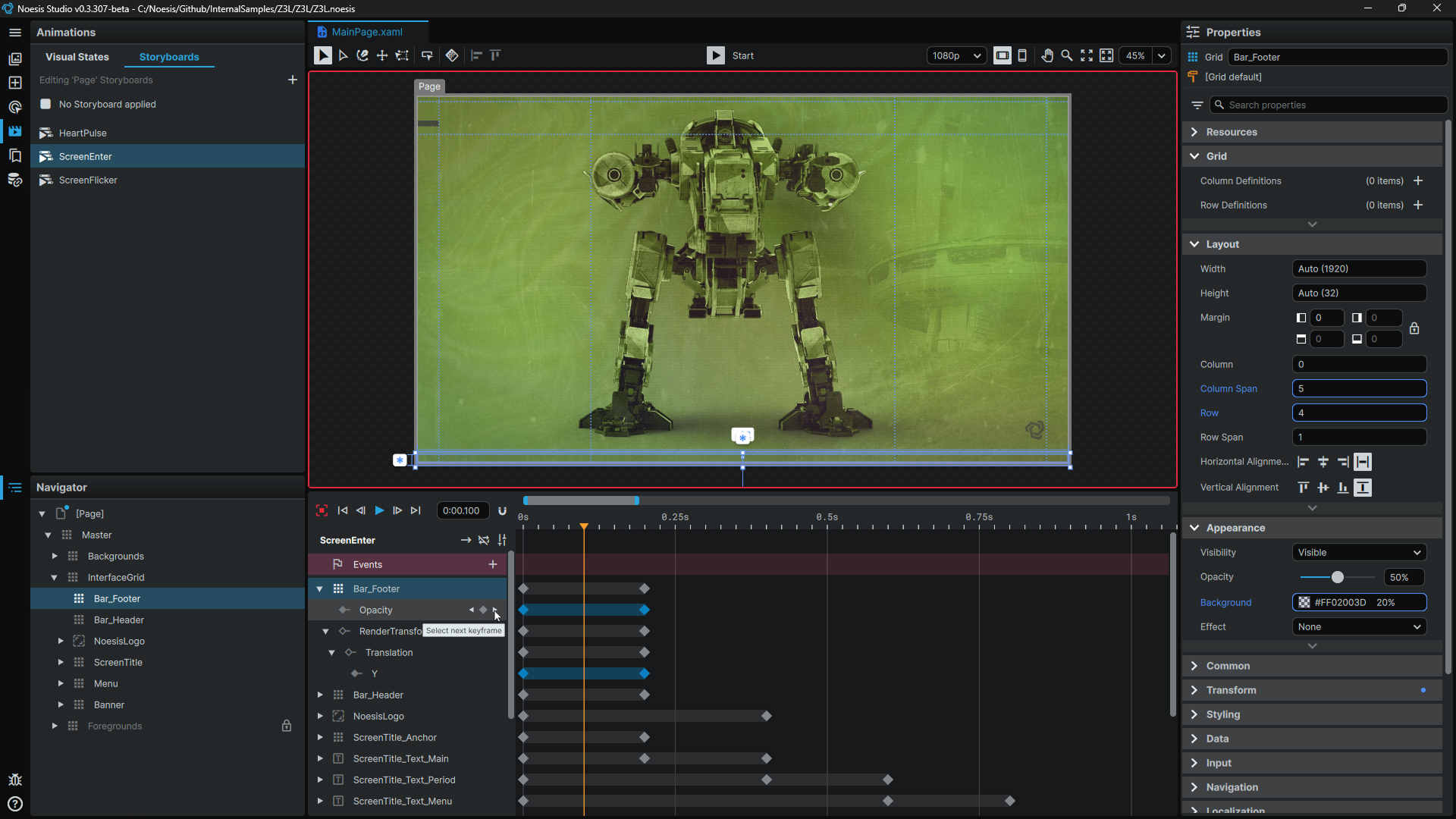The height and width of the screenshot is (819, 1456).
Task: Set vertical alignment to bottom
Action: (x=1343, y=488)
